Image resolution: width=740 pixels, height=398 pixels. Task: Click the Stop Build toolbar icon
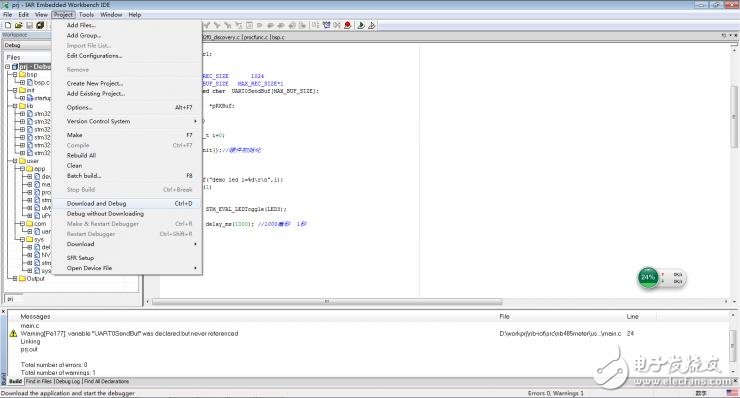(x=337, y=25)
